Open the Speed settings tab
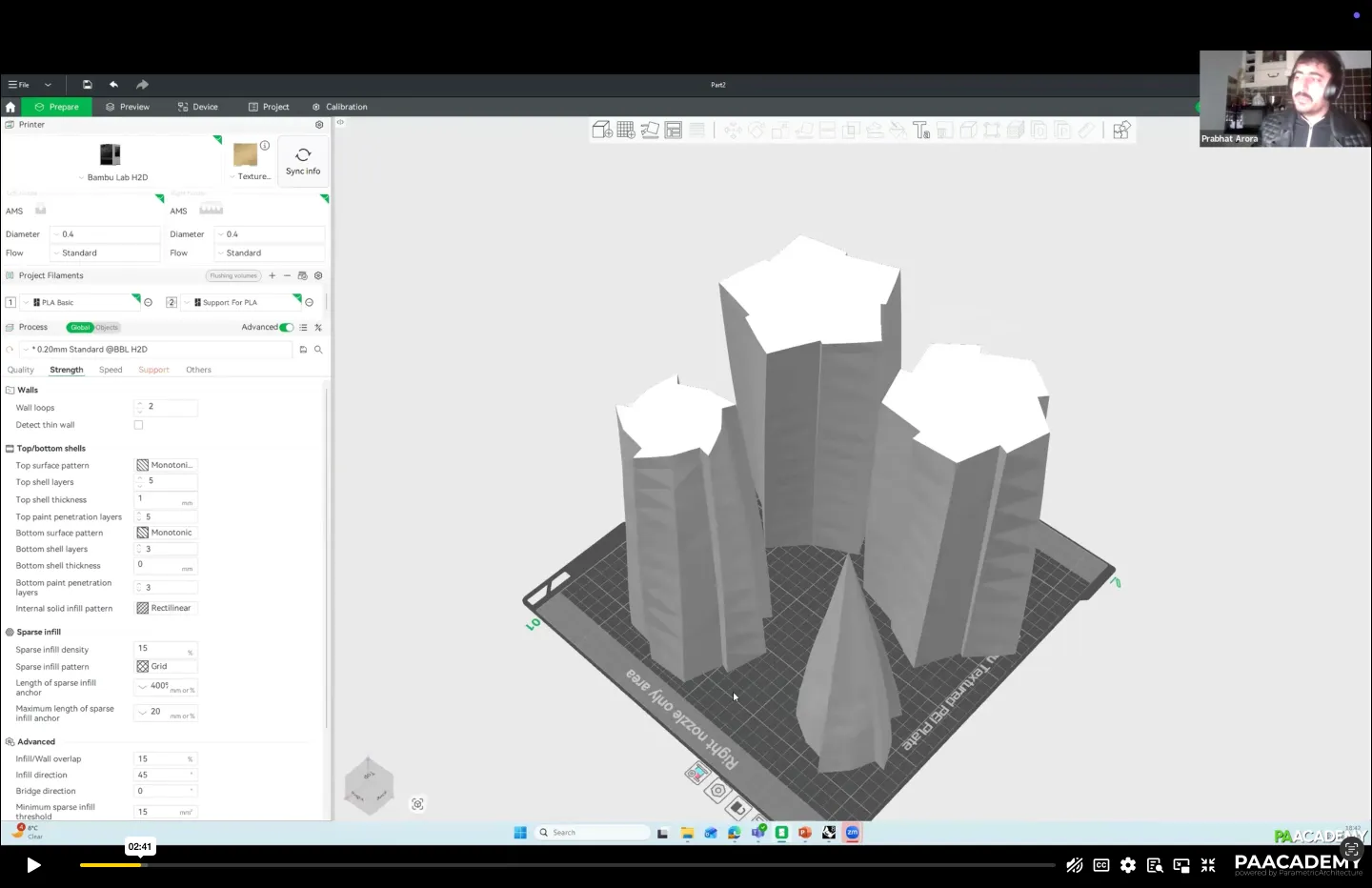 tap(111, 370)
